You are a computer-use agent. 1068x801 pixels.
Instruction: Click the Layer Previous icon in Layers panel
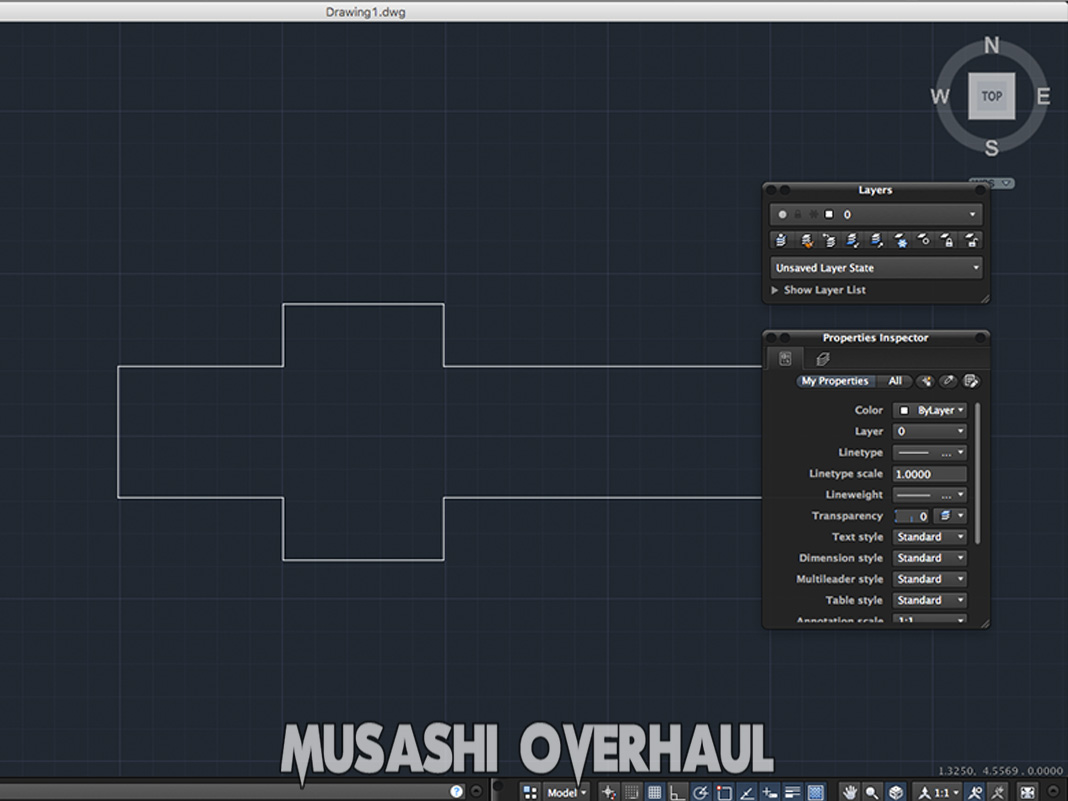(x=829, y=240)
